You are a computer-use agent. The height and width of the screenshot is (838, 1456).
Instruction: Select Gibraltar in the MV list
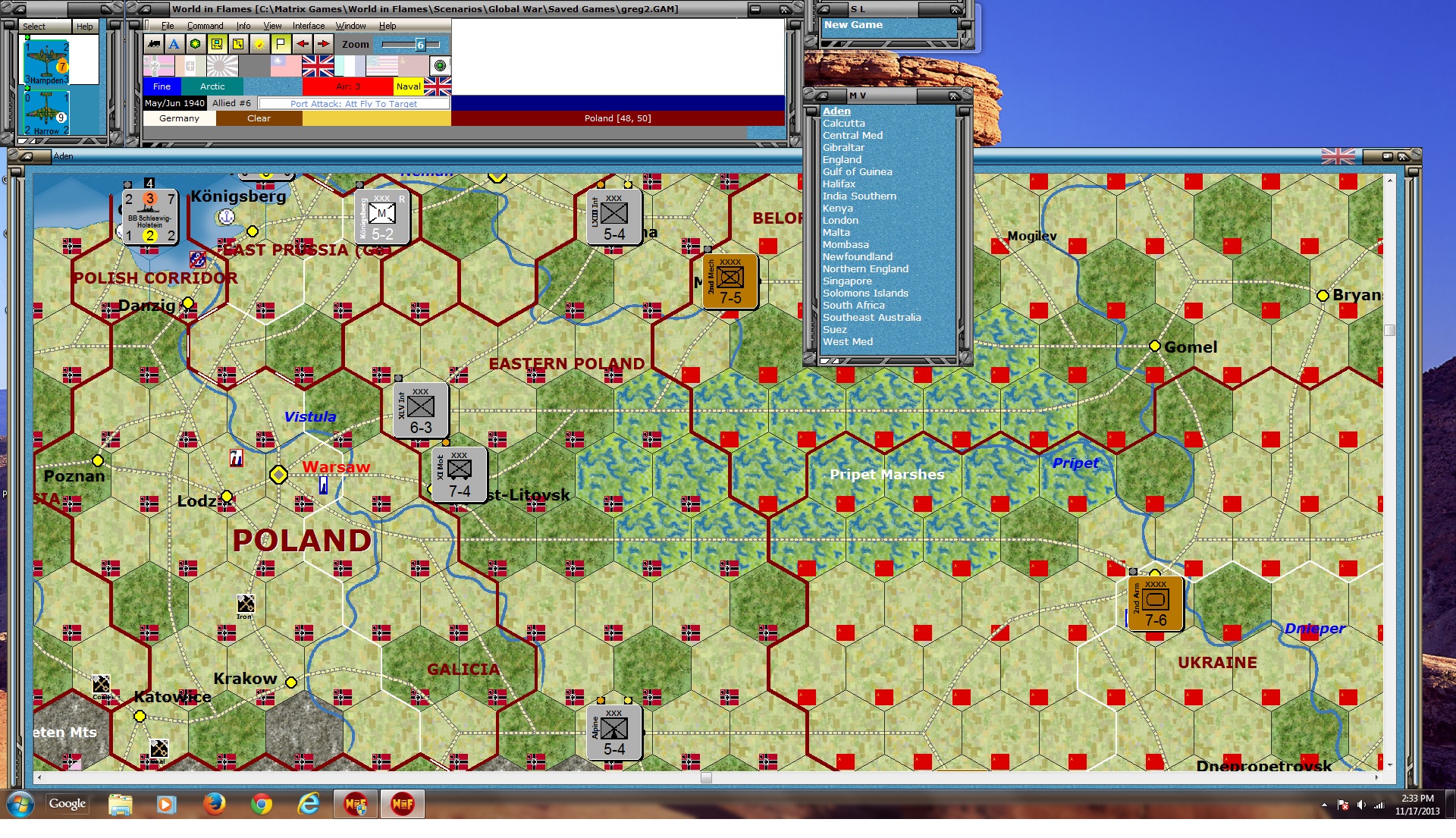tap(843, 148)
